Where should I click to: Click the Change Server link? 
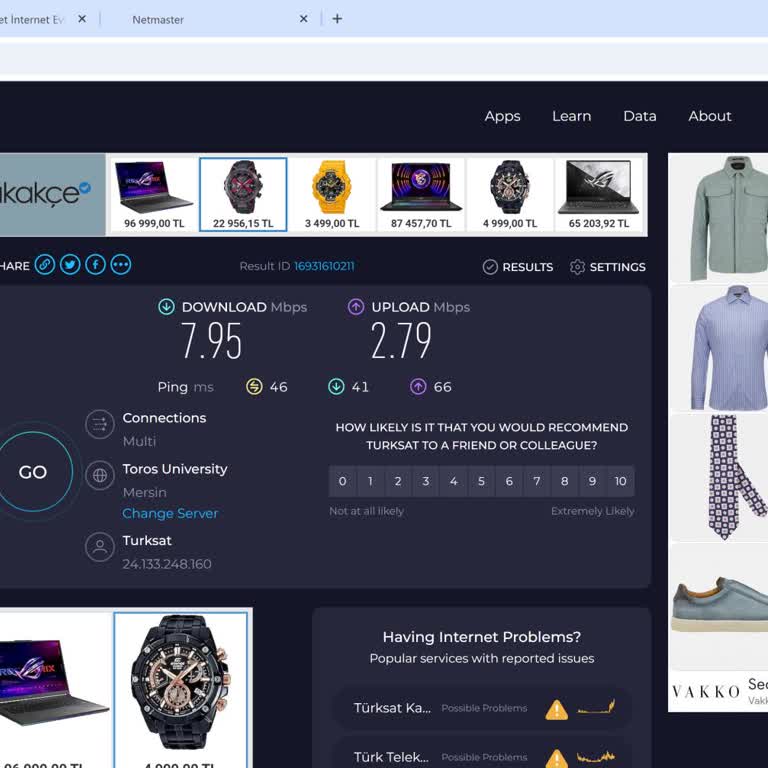[x=170, y=513]
